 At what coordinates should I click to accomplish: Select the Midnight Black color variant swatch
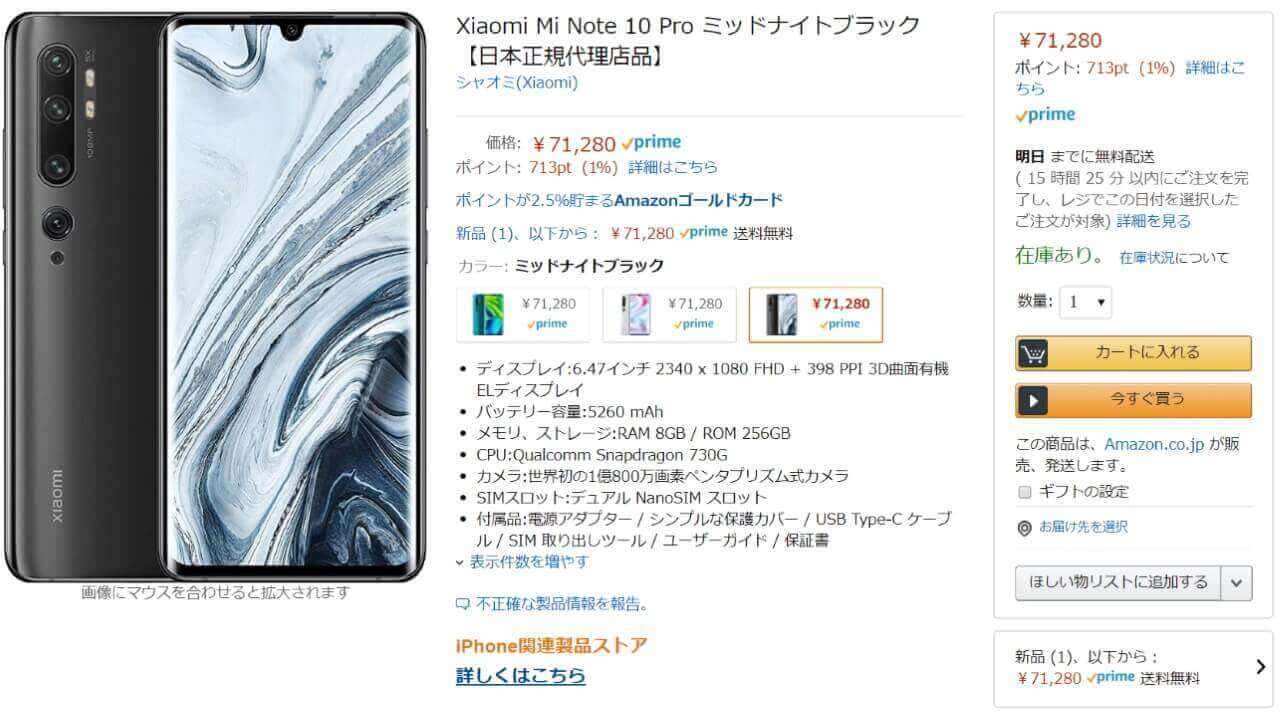(816, 314)
